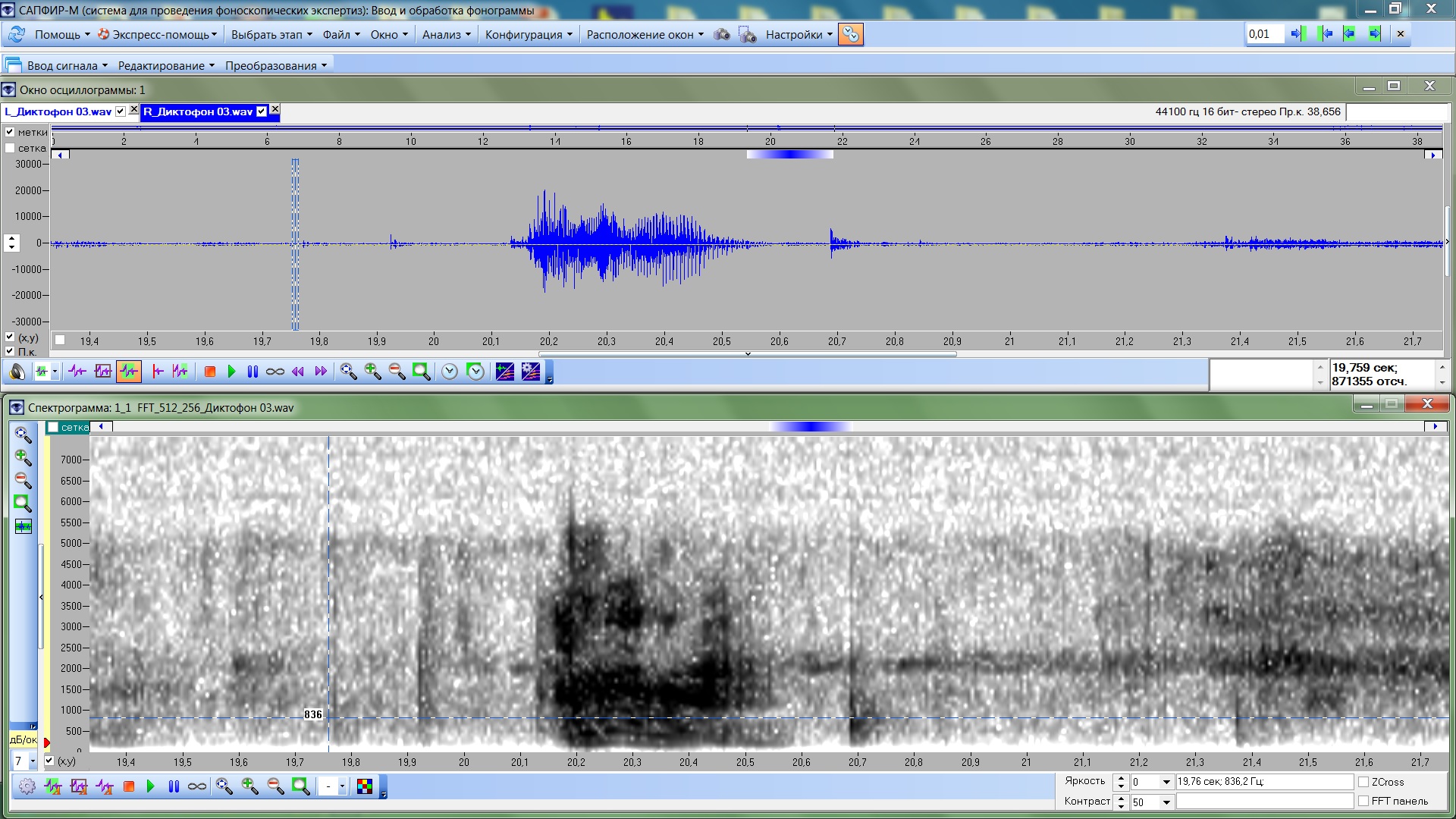Click camera with gear icon in main toolbar

(x=748, y=35)
